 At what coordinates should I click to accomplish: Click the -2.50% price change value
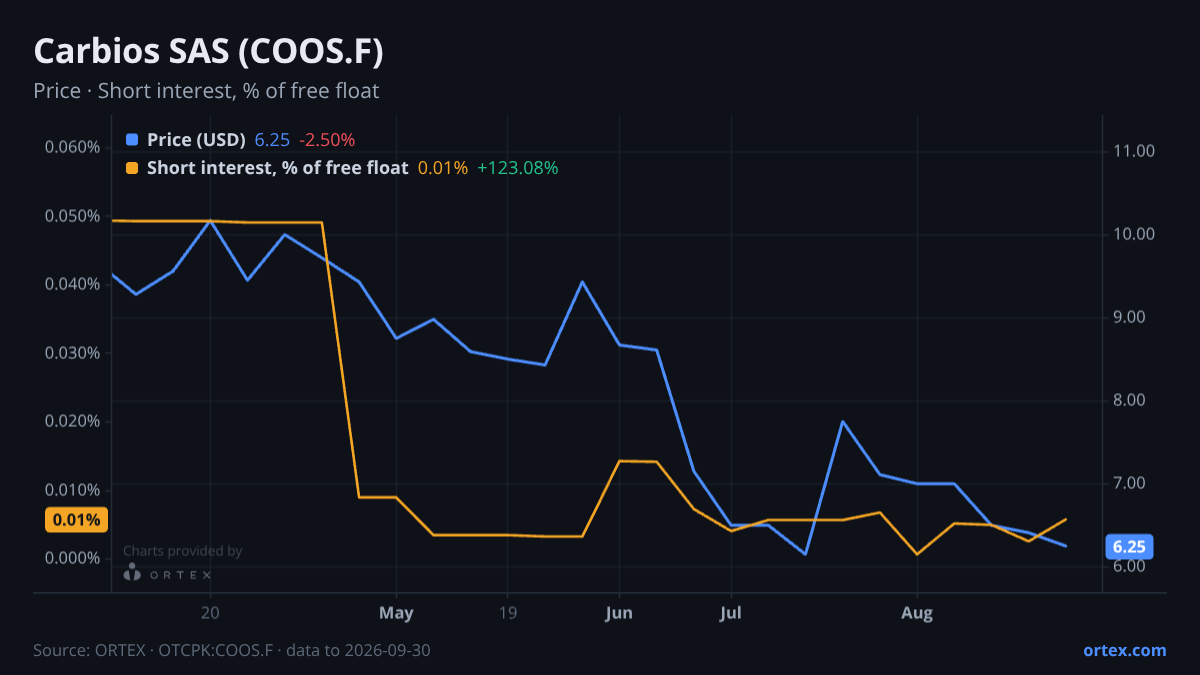pyautogui.click(x=327, y=140)
